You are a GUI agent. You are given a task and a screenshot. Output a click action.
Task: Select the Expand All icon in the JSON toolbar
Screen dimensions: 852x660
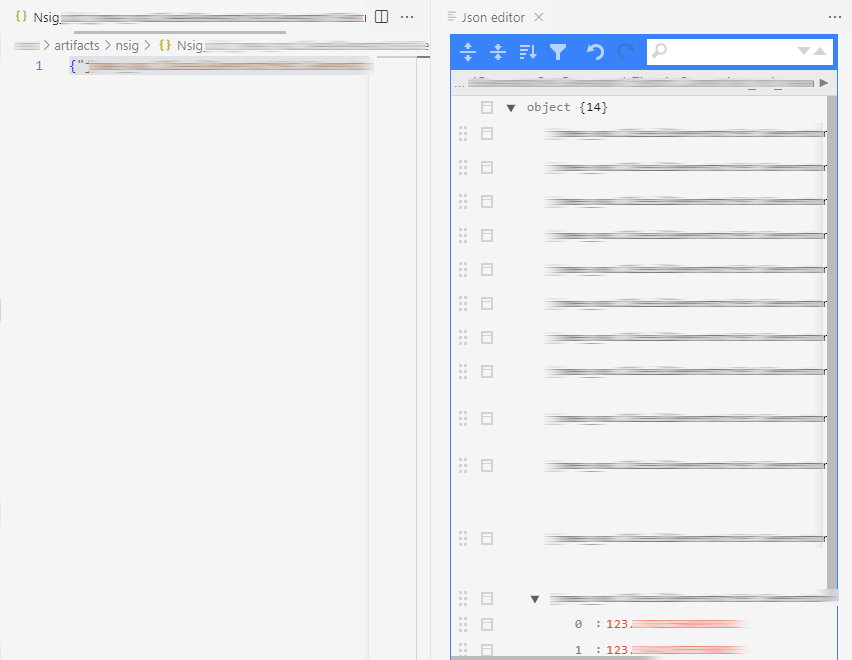(468, 52)
